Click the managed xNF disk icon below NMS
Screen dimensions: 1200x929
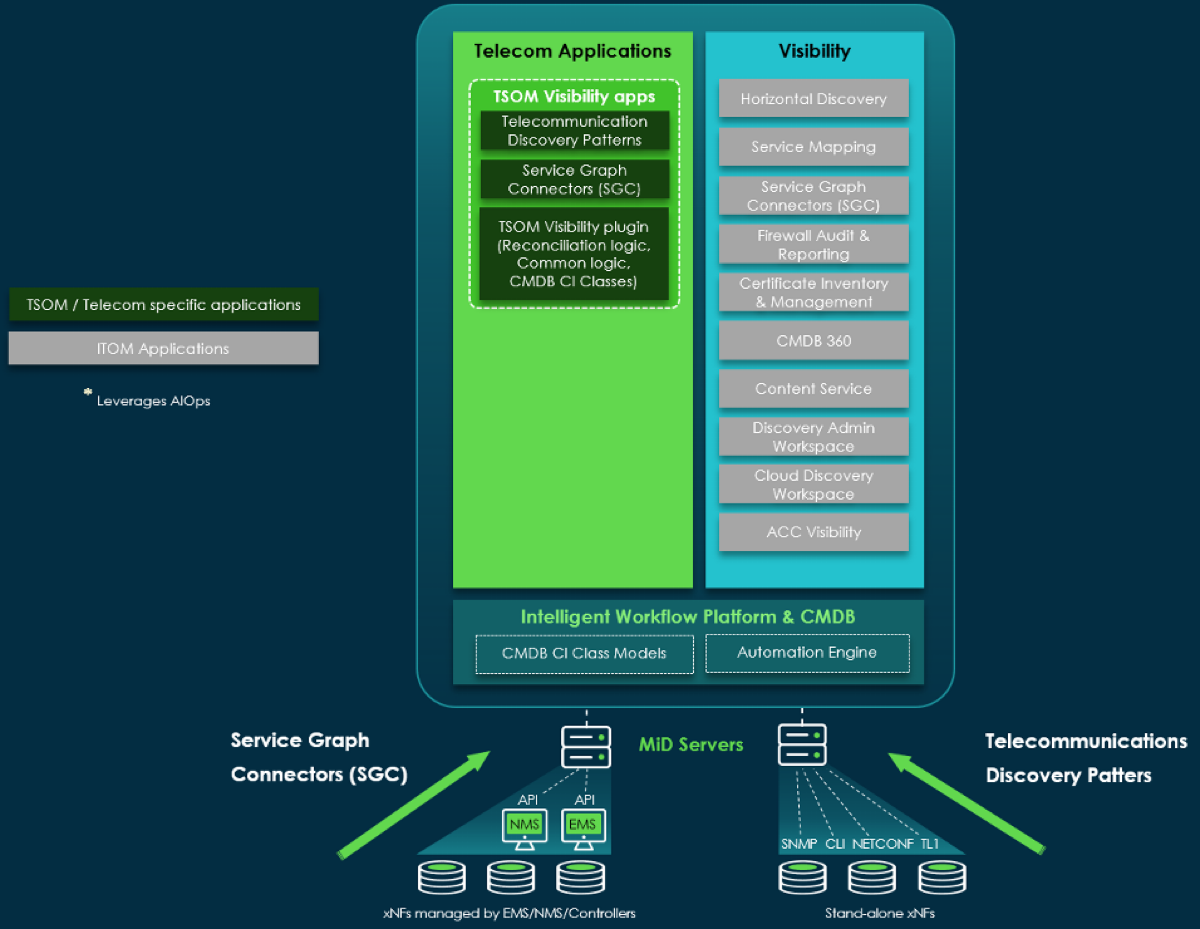coord(511,878)
